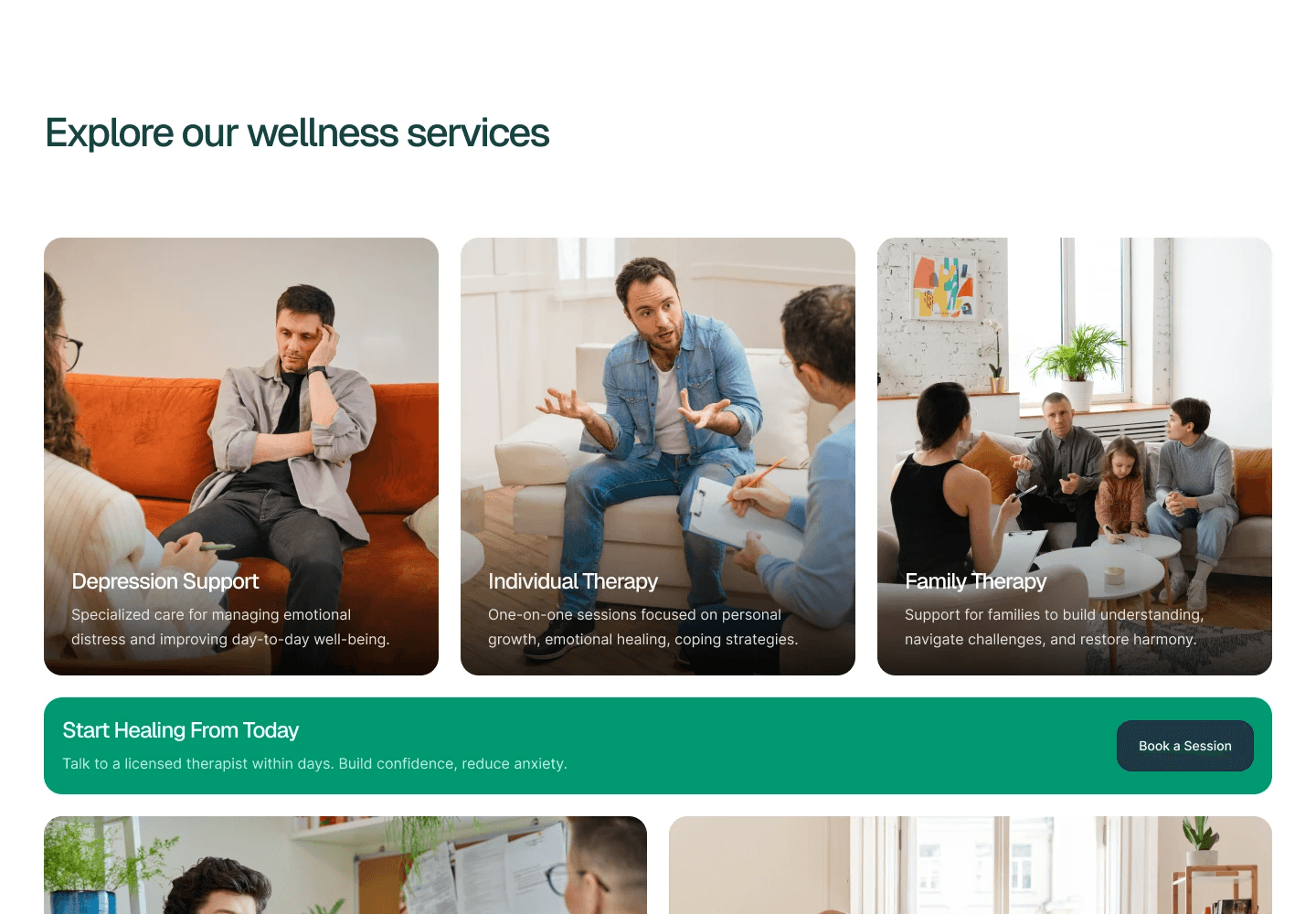Select the Family Therapy title text
Screen dimensions: 1316x914
tap(976, 581)
